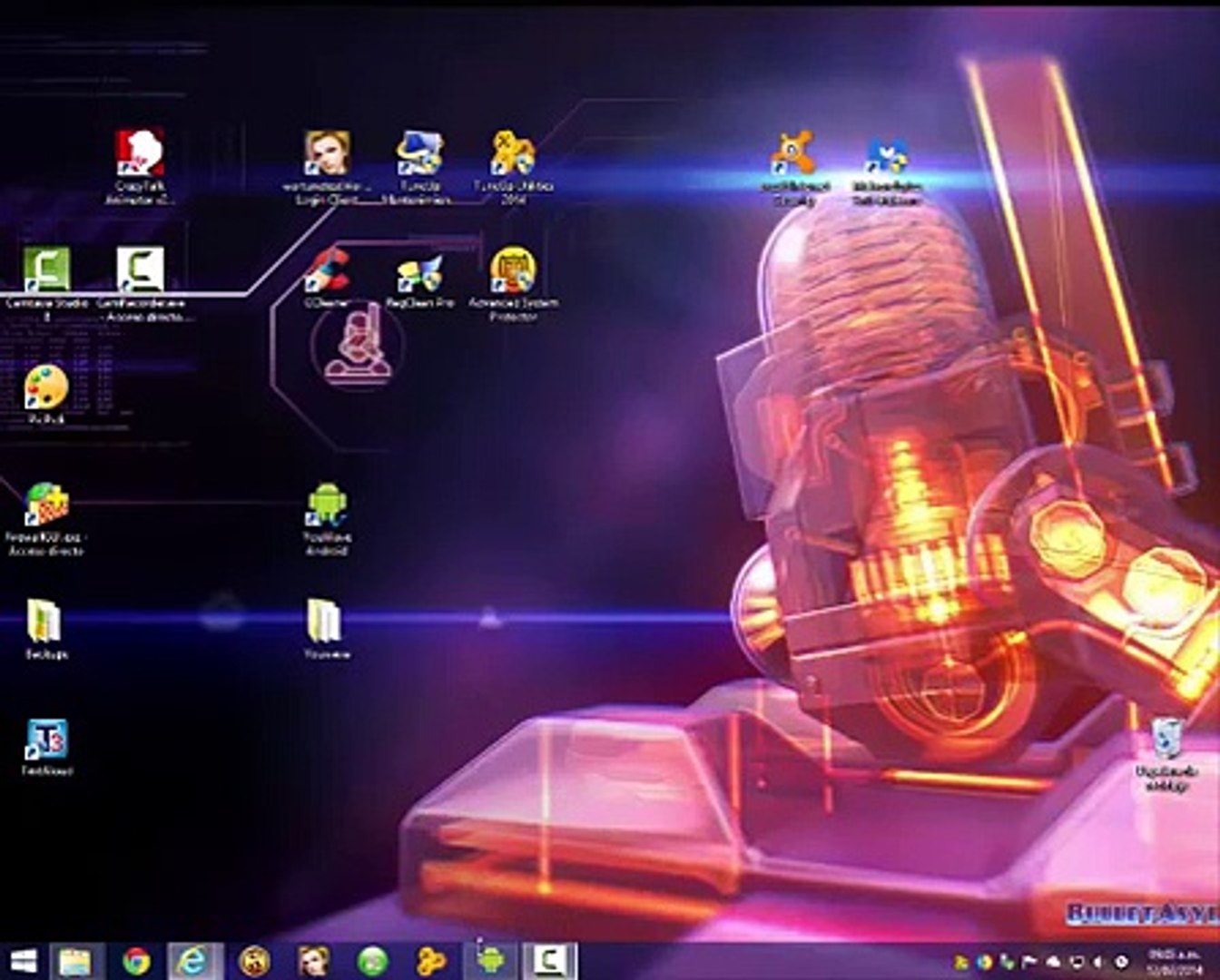Open the Action Center flag in the tray
The image size is (1220, 980).
click(x=1030, y=962)
